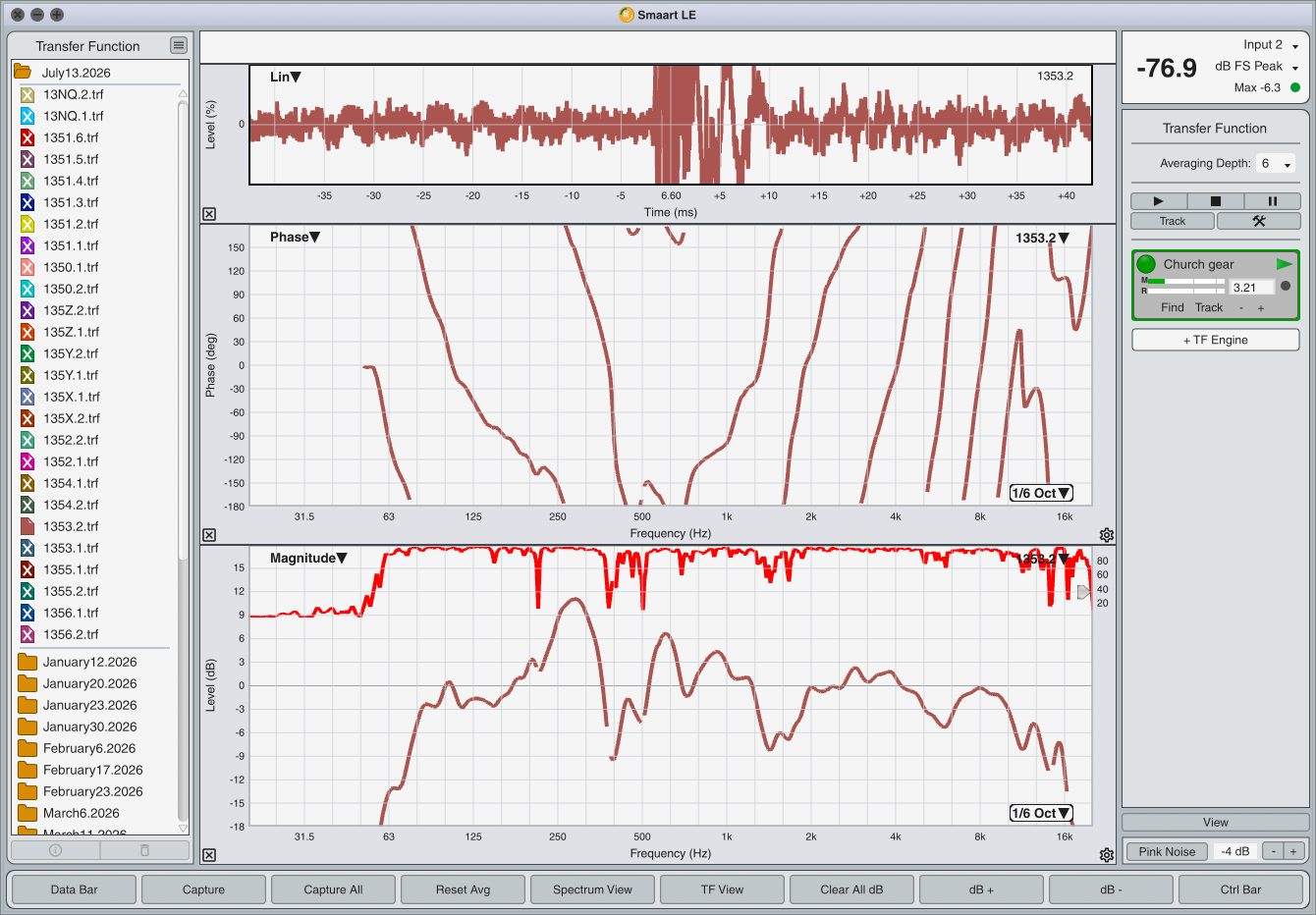The image size is (1316, 915).
Task: Open the Magnitude graph type dropdown
Action: tap(308, 558)
